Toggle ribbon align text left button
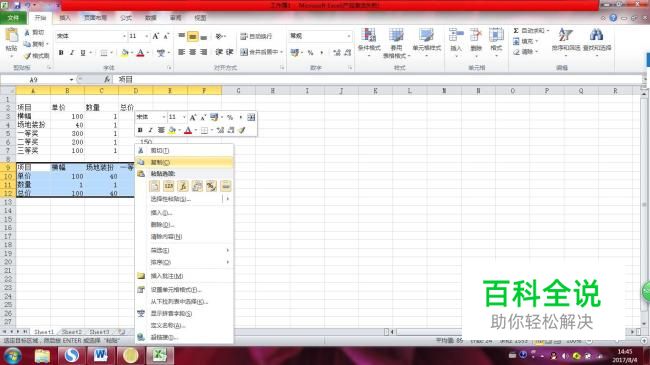This screenshot has height=365, width=650. [x=182, y=52]
